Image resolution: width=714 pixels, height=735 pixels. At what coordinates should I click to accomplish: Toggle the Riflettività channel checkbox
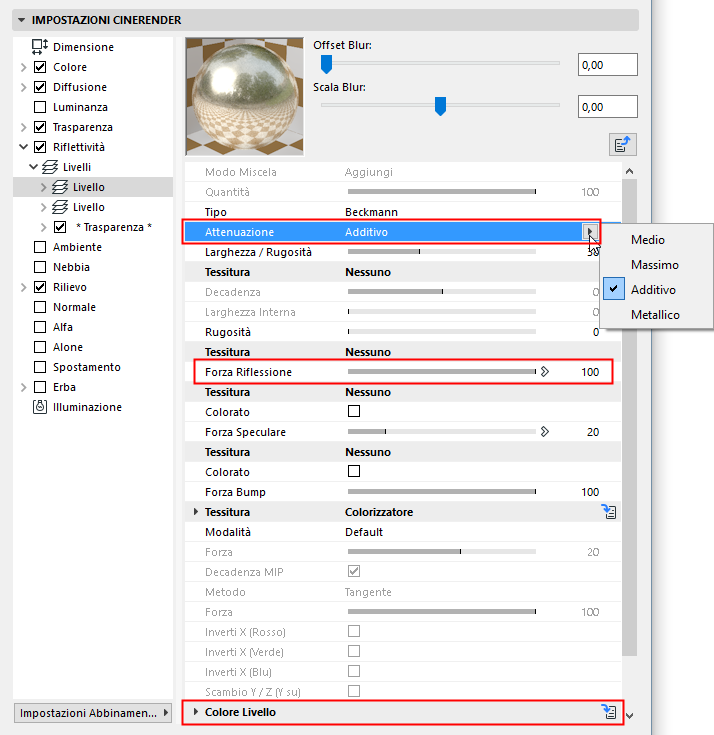point(40,147)
